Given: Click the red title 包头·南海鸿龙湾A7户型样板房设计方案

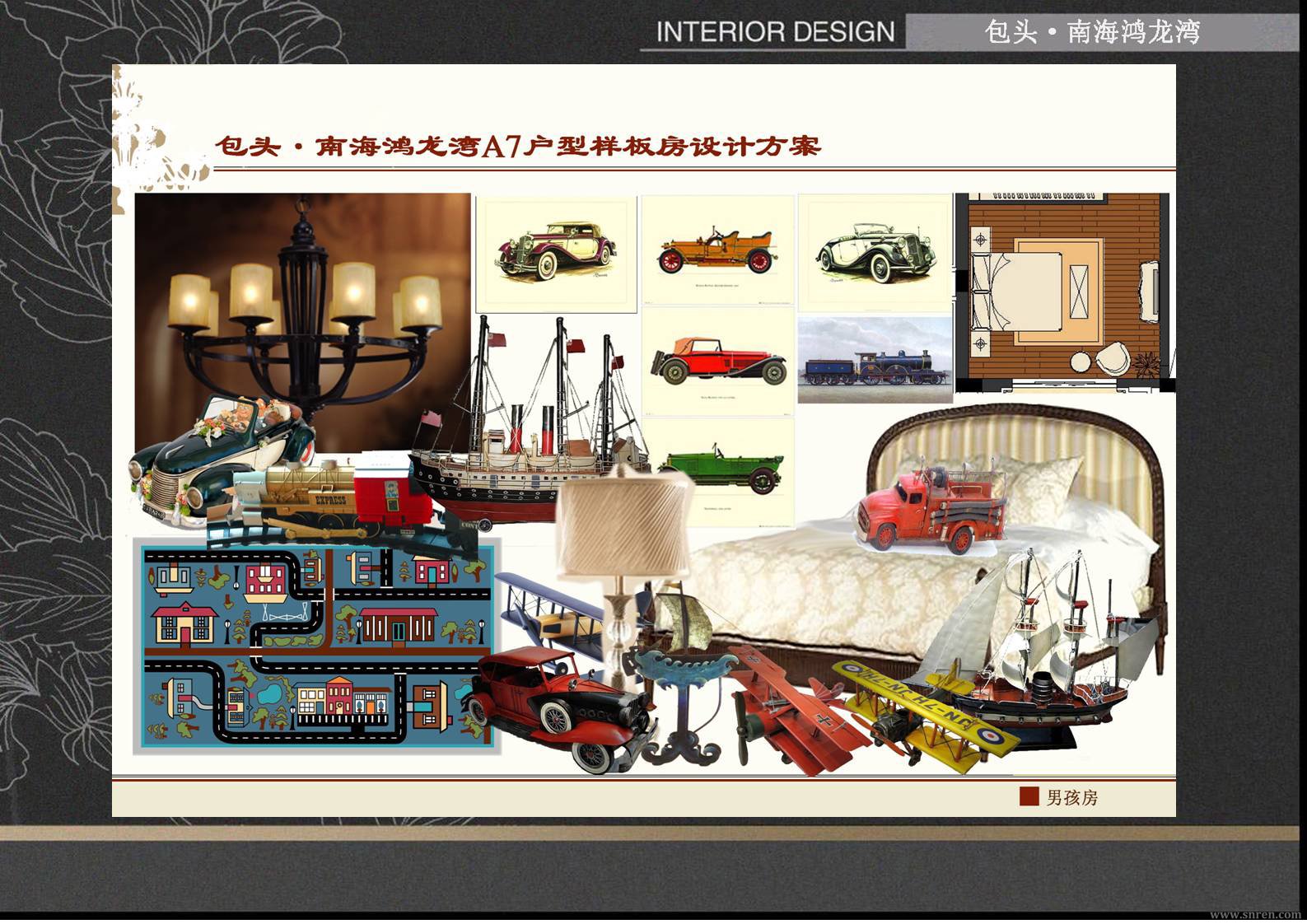Looking at the screenshot, I should (x=517, y=146).
